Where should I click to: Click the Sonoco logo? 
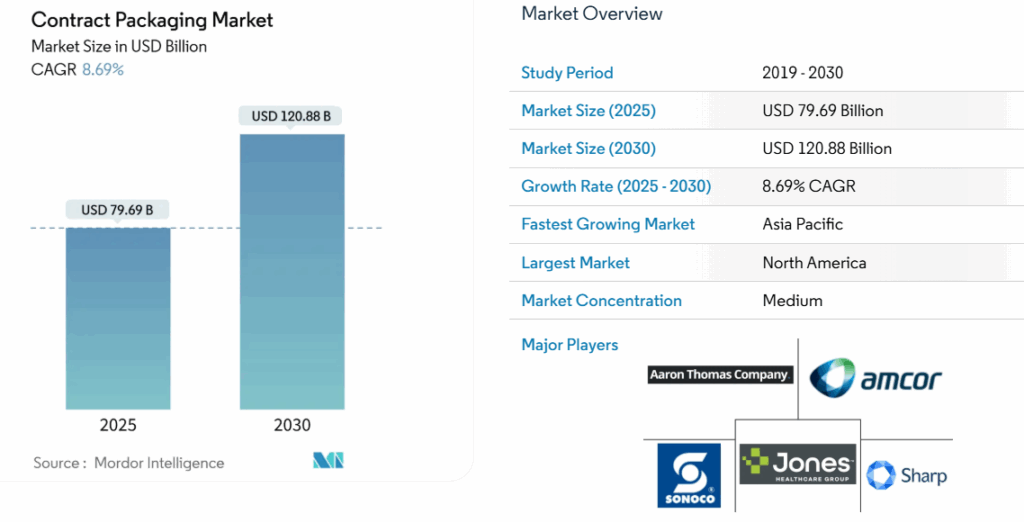click(x=688, y=475)
